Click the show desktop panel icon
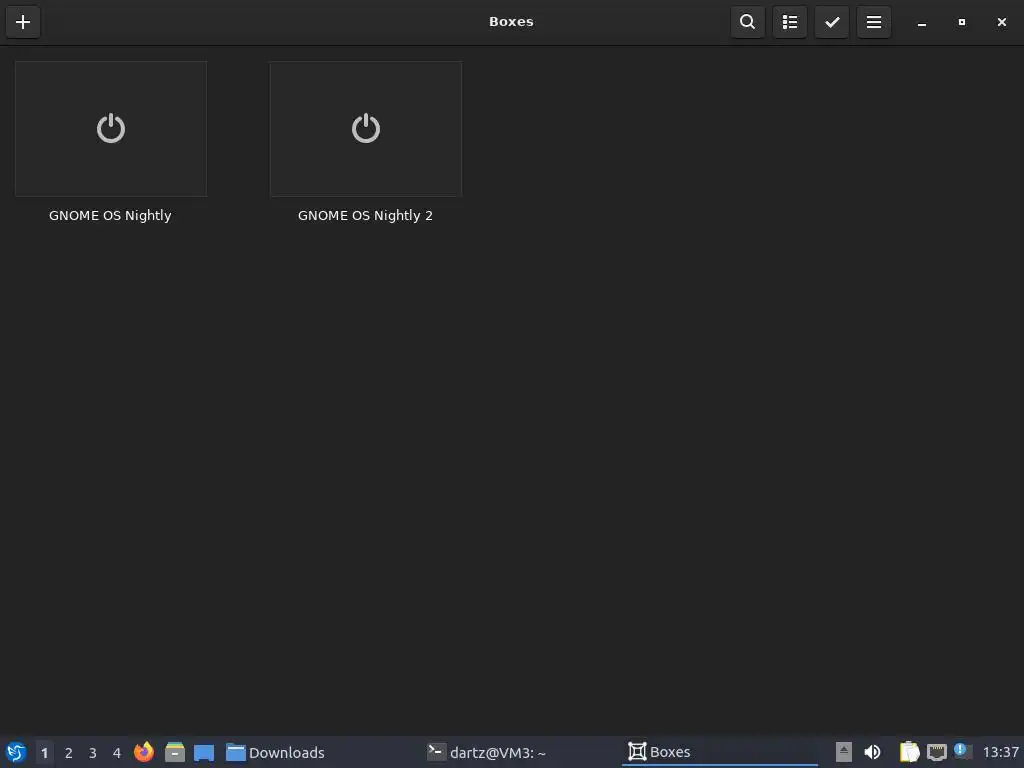This screenshot has height=768, width=1024. click(204, 752)
